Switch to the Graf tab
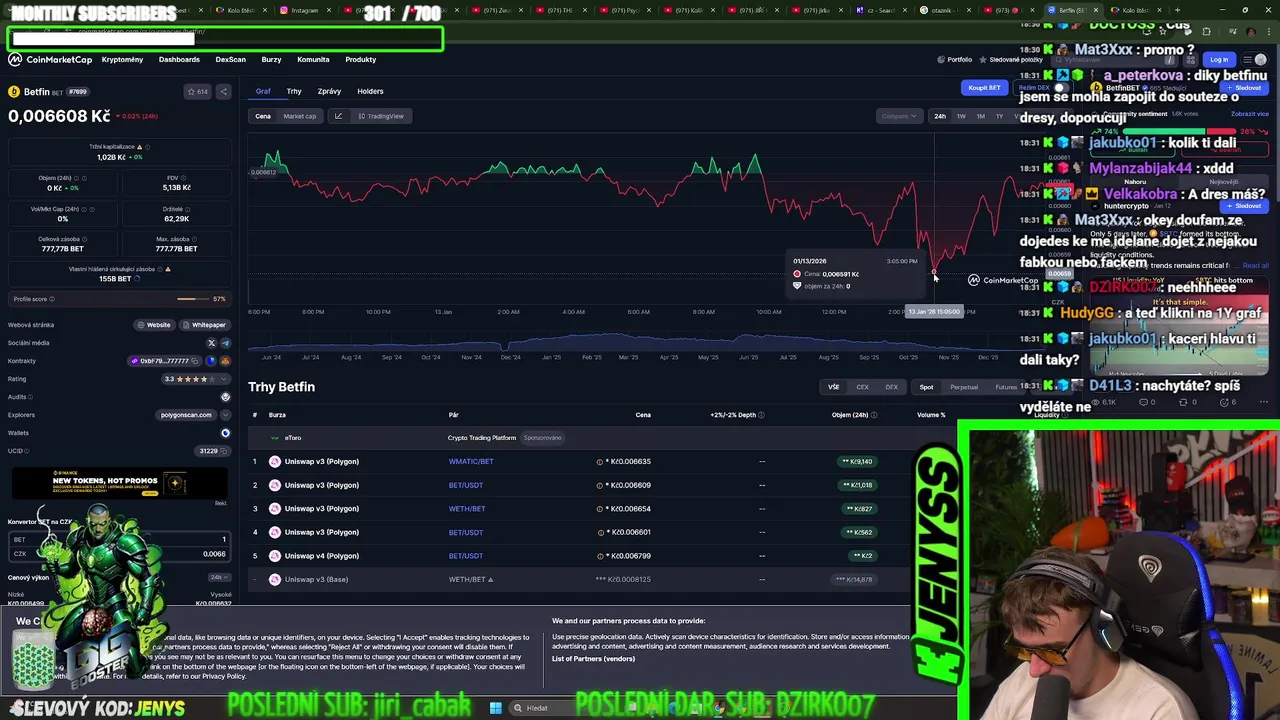1280x720 pixels. (263, 91)
